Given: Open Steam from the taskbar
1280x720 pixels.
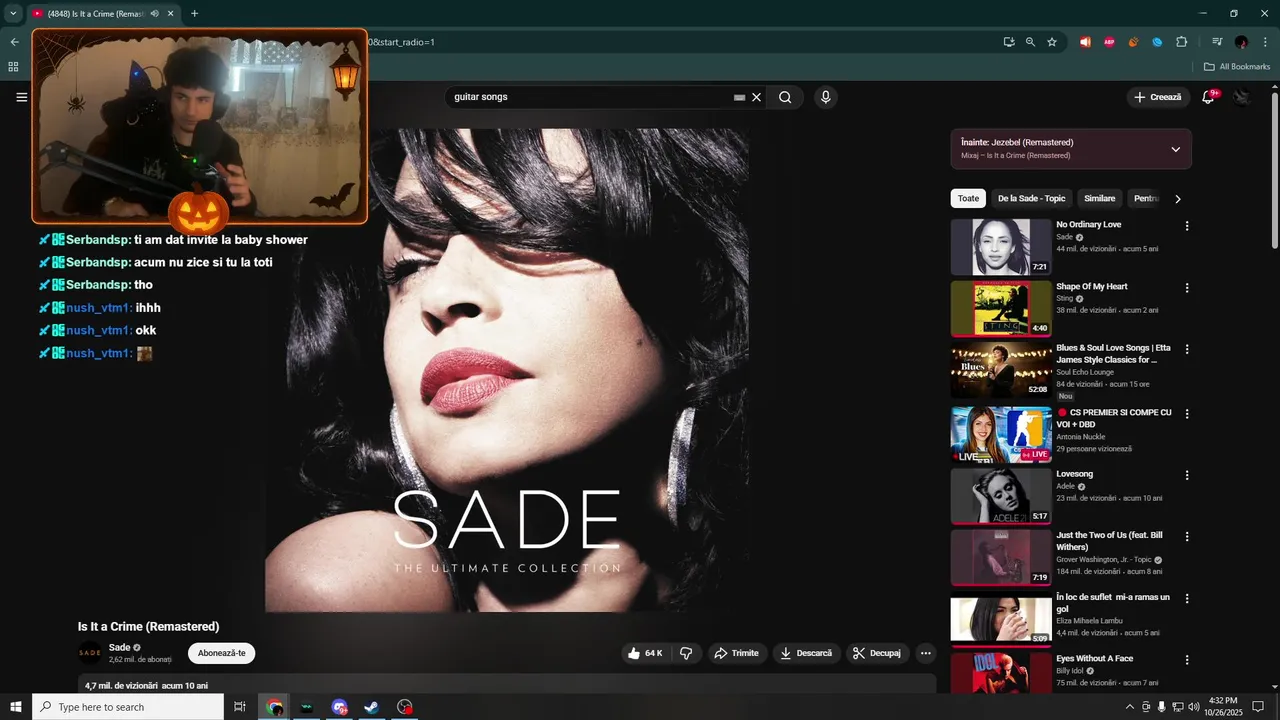Looking at the screenshot, I should tap(371, 707).
